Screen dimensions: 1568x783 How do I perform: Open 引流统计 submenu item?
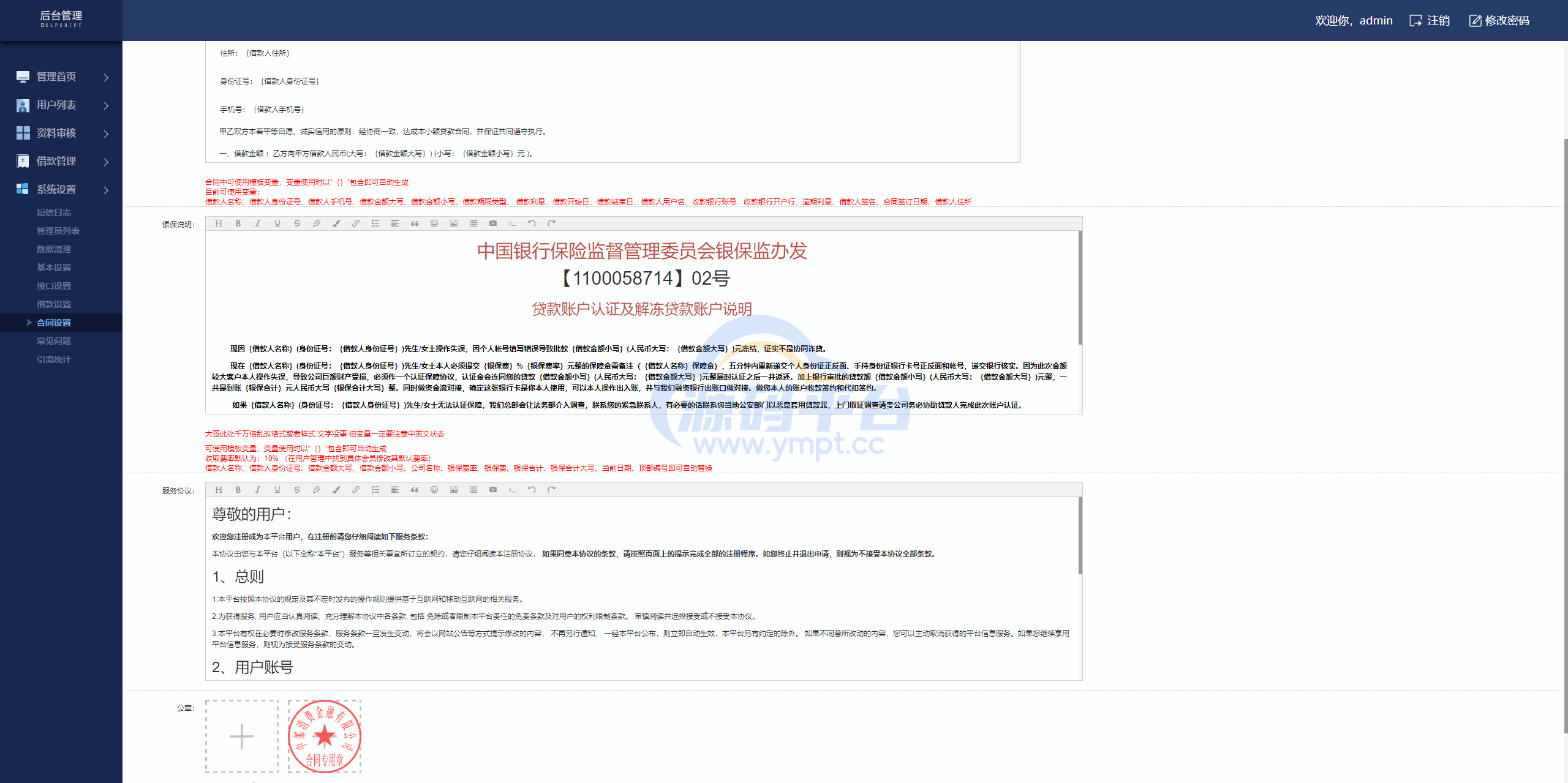54,359
